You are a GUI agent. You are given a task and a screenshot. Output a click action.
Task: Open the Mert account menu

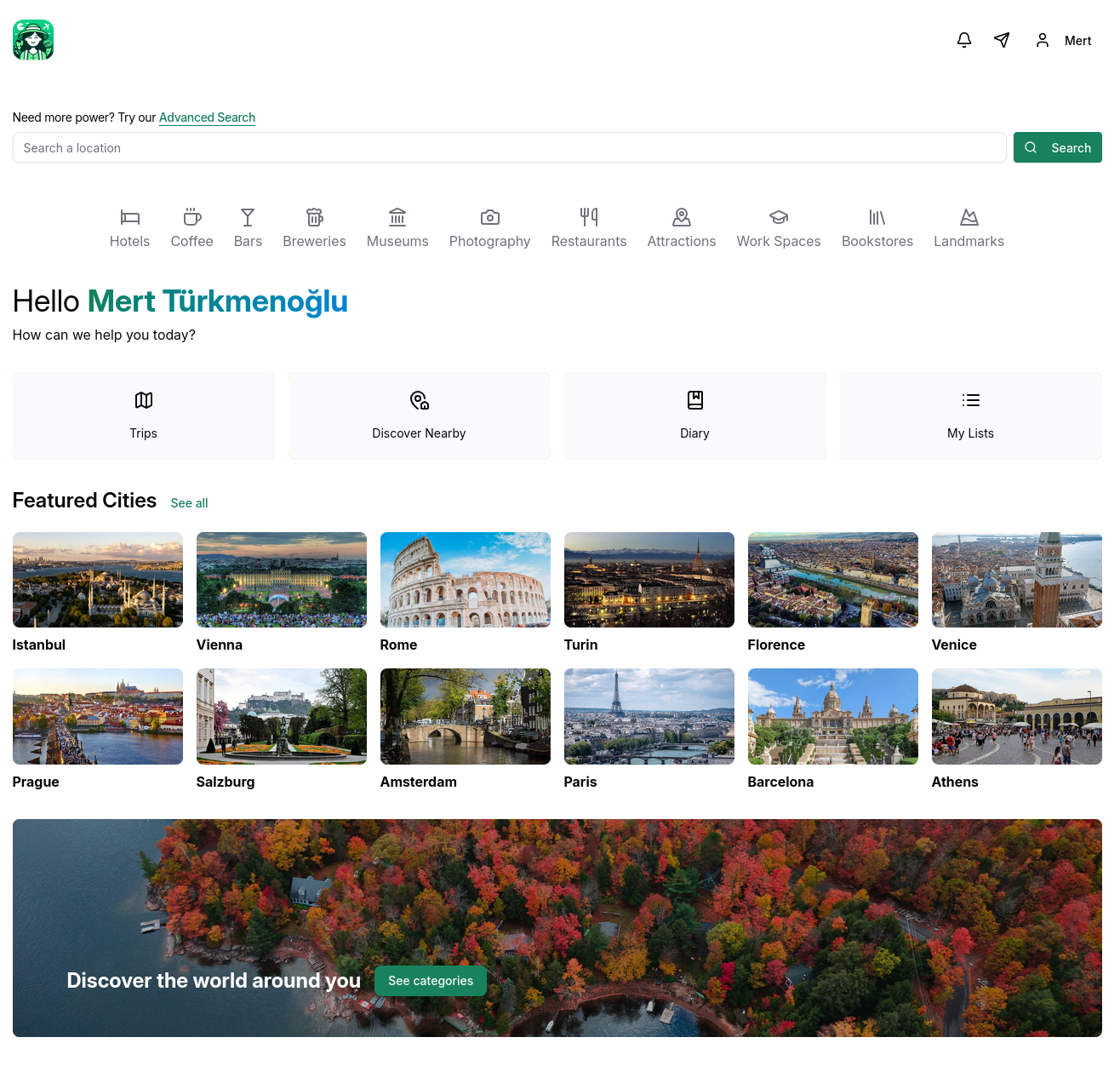click(1077, 40)
